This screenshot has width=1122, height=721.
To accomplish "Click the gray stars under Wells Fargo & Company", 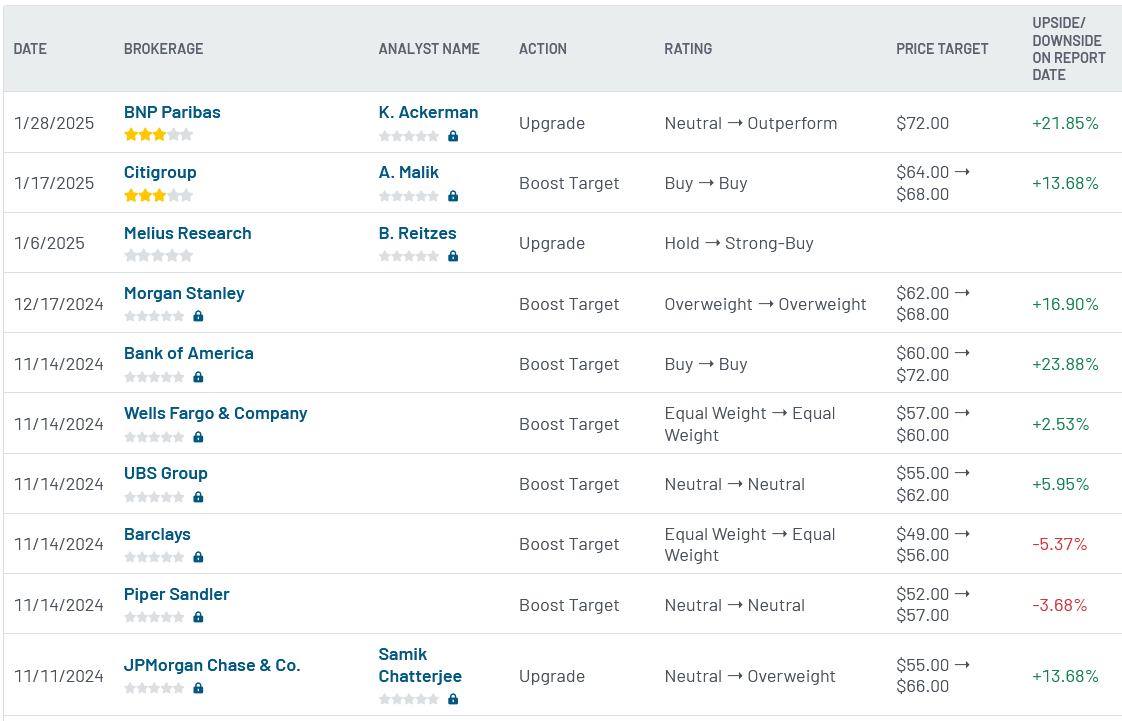I will click(154, 437).
